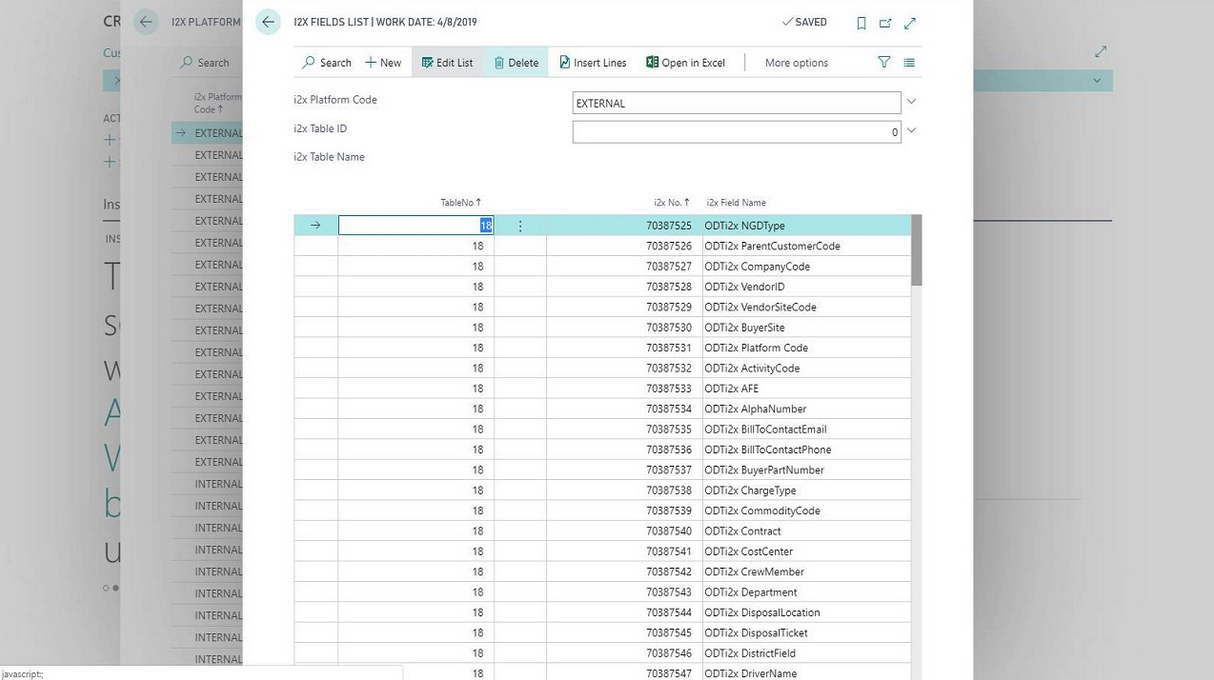
Task: Go back in the I2X Platform window
Action: click(x=146, y=22)
